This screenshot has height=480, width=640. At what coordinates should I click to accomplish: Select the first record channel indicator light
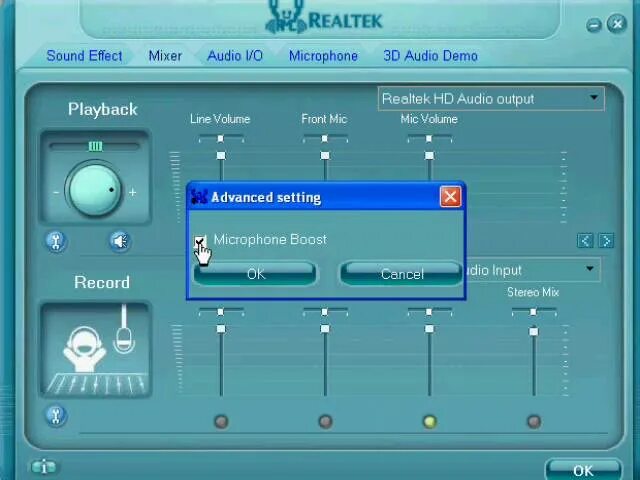click(221, 421)
